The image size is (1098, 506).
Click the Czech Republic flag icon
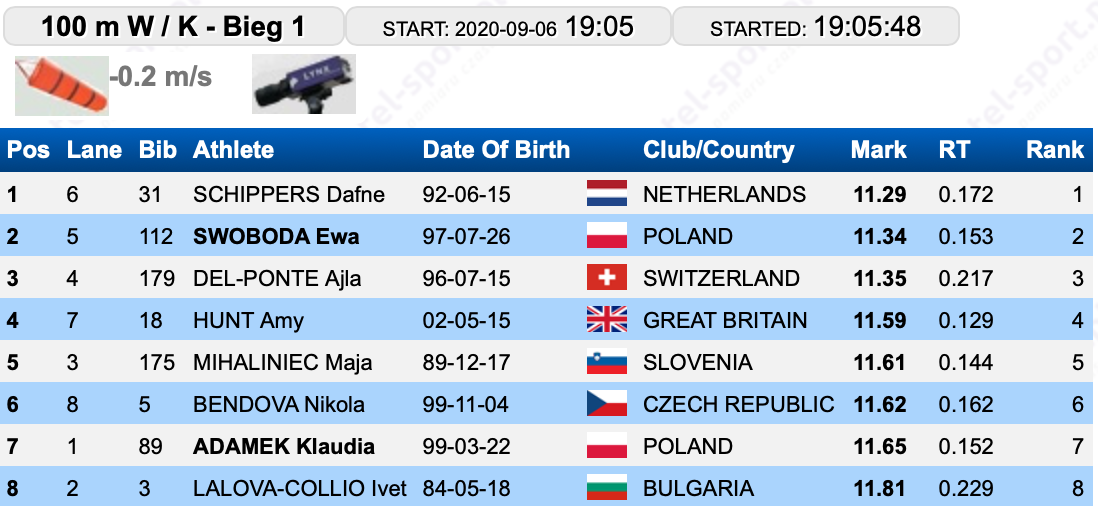606,404
